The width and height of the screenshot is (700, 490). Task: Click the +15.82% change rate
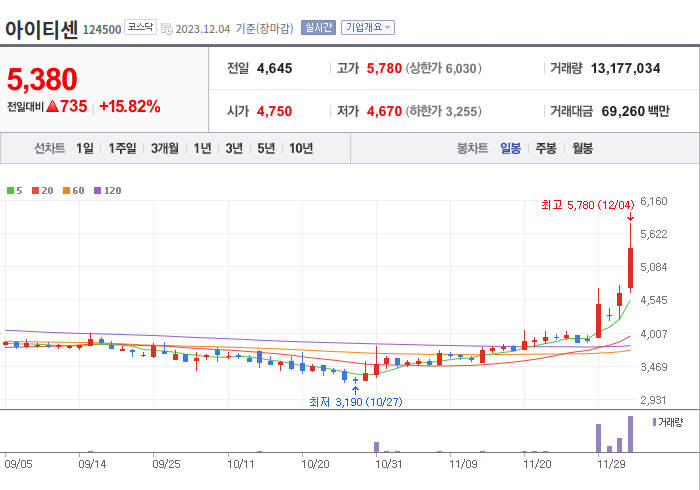click(129, 106)
